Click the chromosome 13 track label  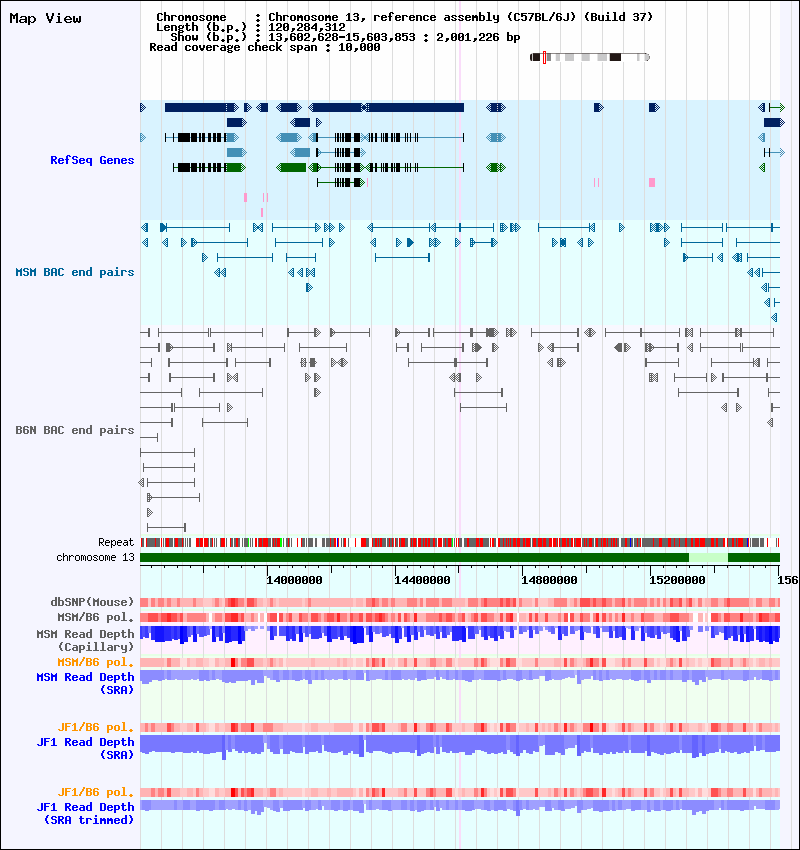click(x=95, y=557)
